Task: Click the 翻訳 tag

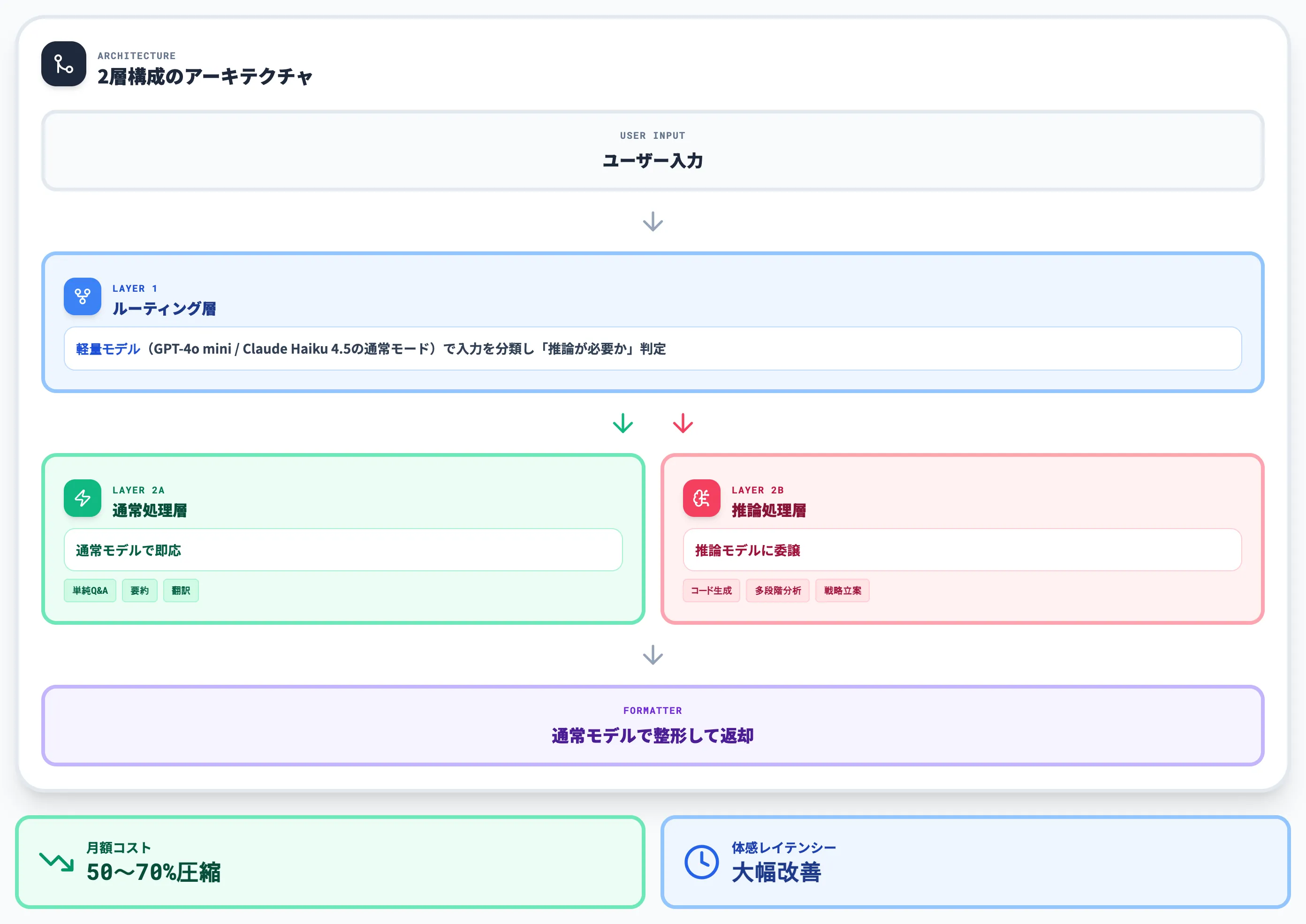Action: pos(181,591)
